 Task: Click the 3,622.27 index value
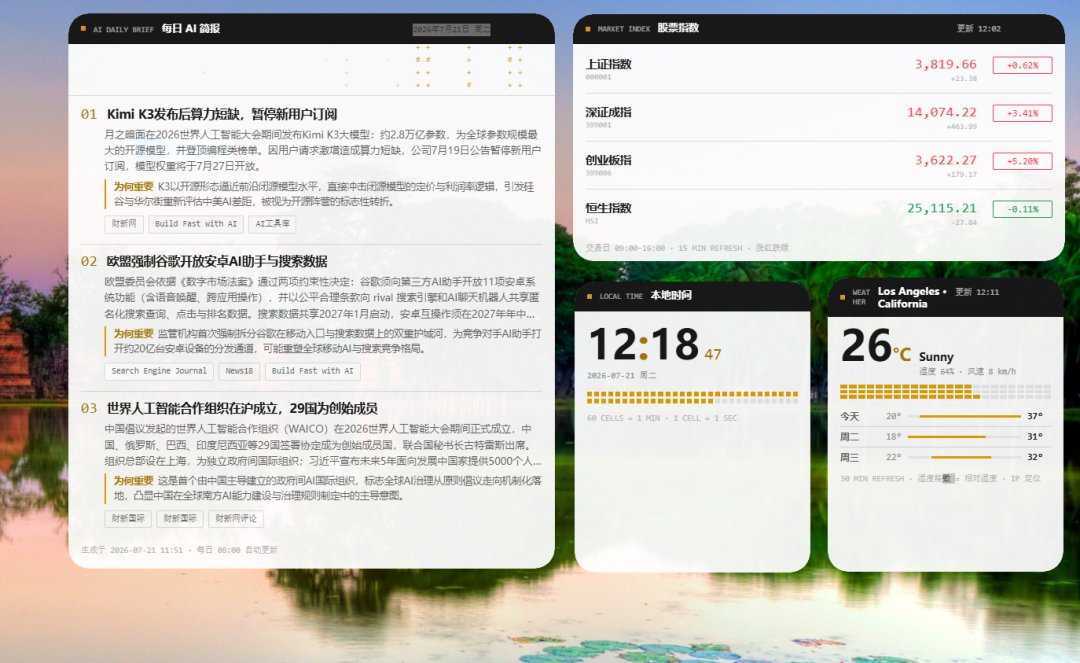tap(945, 160)
